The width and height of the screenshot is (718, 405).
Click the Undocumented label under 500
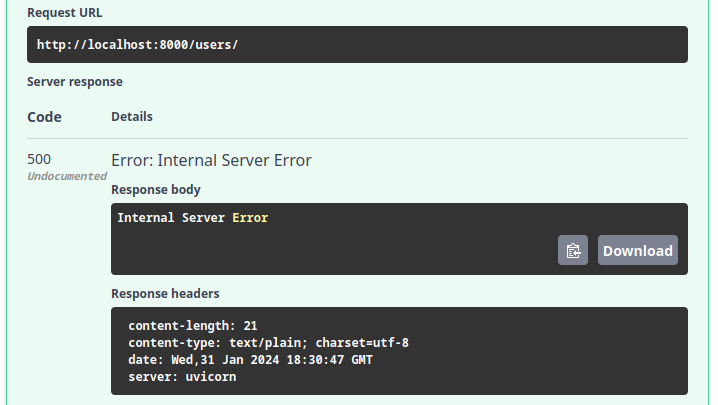point(66,176)
